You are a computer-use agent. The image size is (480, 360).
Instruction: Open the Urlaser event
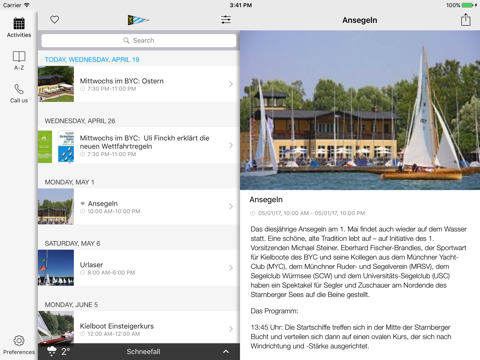pyautogui.click(x=139, y=268)
